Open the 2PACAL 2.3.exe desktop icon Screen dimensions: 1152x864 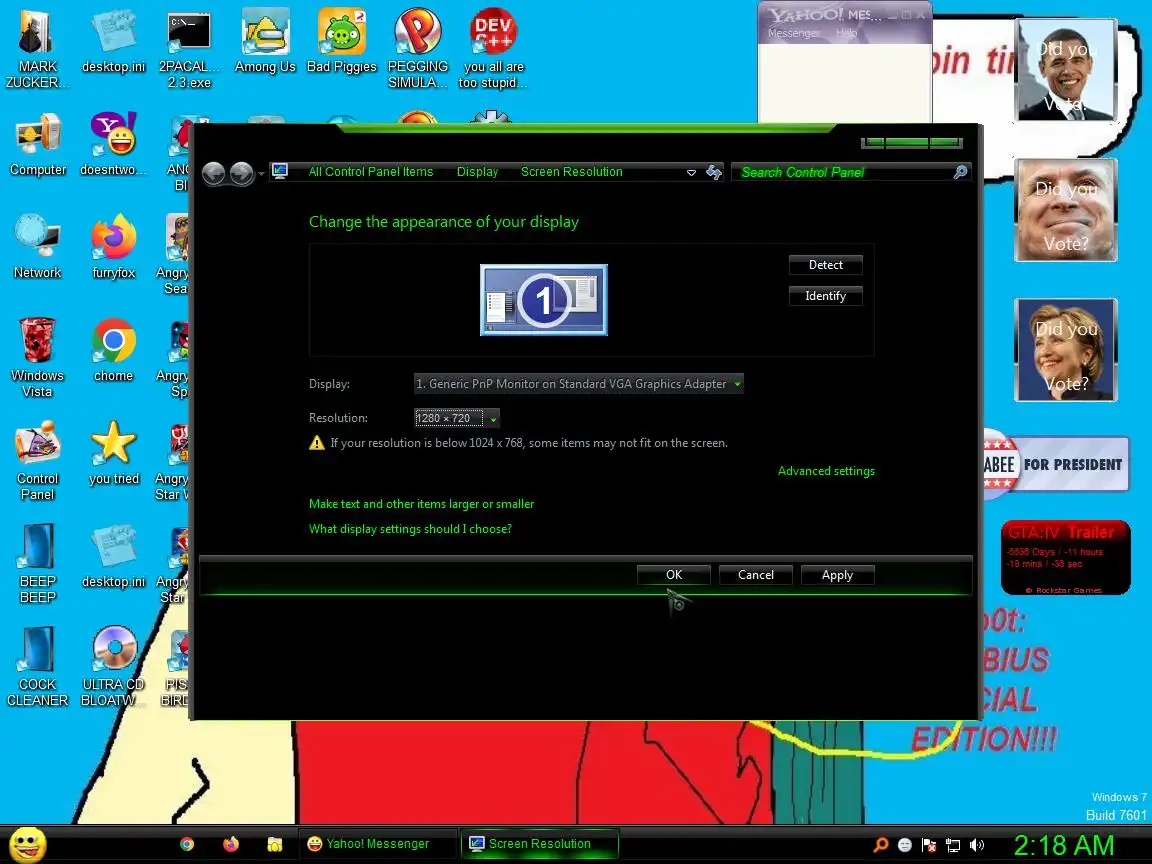189,48
